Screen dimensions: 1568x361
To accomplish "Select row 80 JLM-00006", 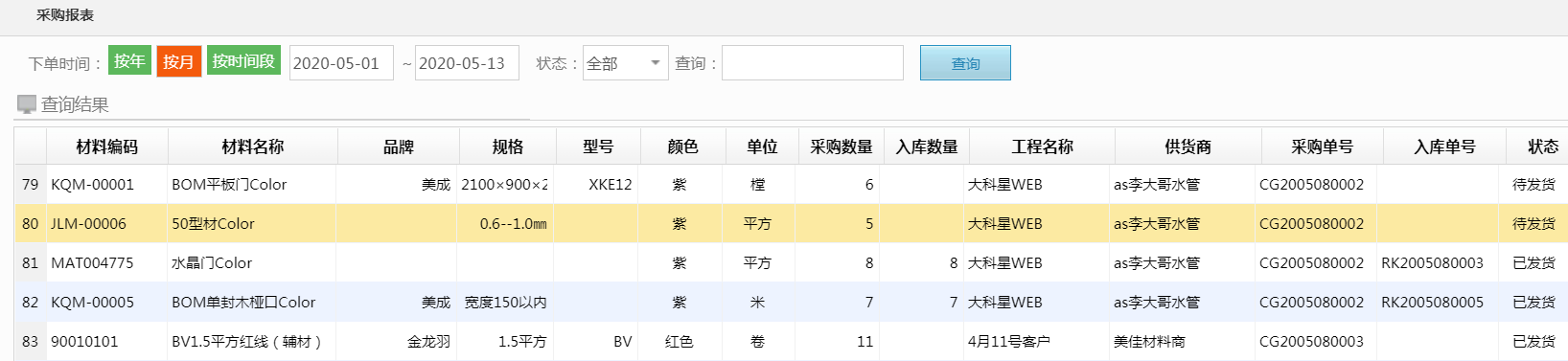I will tap(791, 223).
